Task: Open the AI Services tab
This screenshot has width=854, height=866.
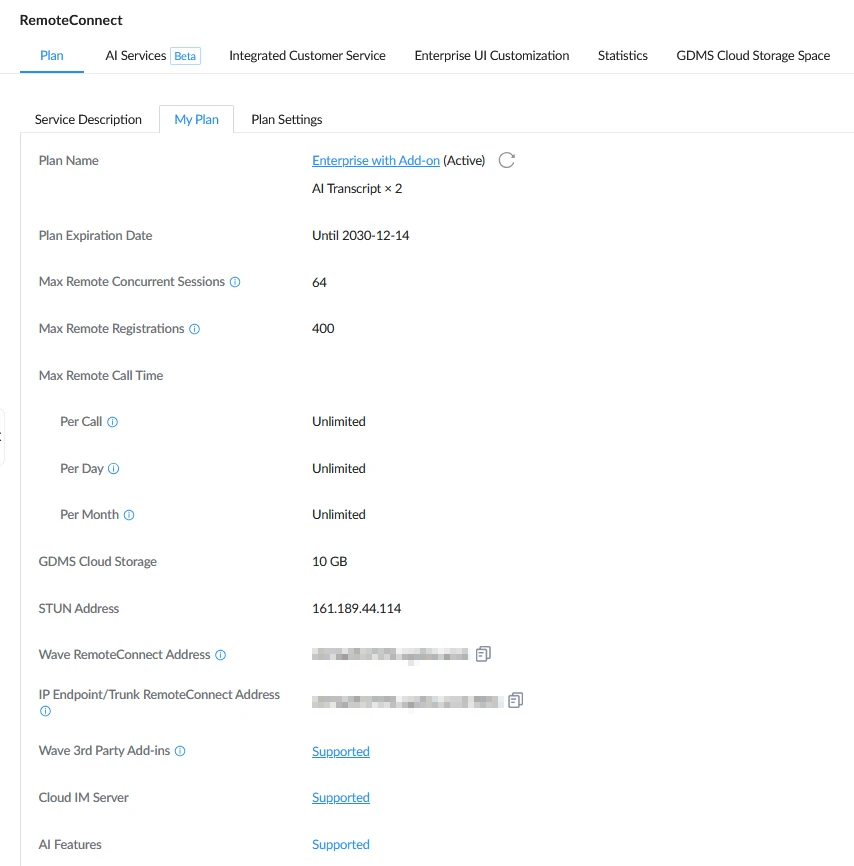Action: point(152,56)
